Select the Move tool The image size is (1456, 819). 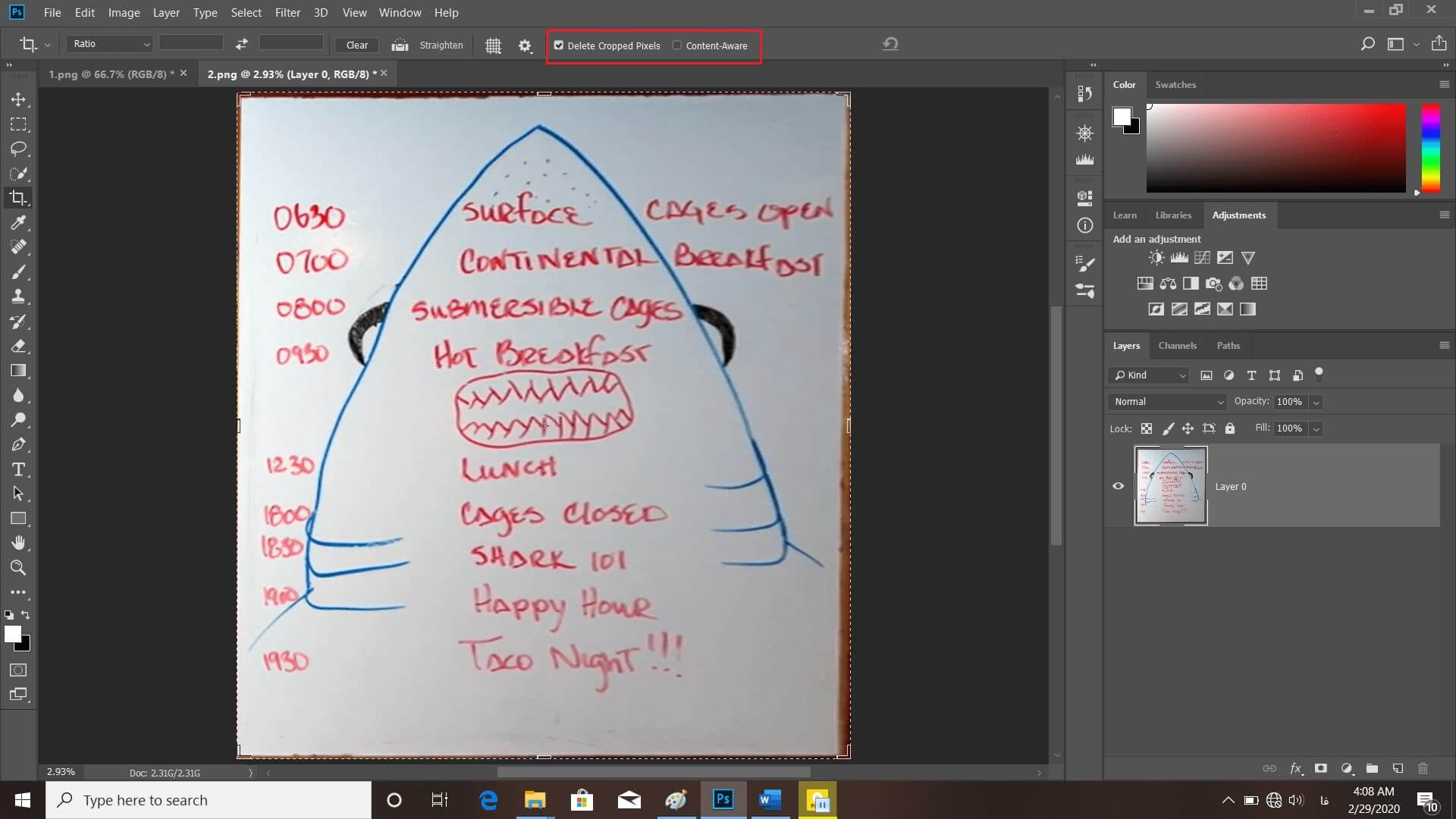(x=18, y=99)
